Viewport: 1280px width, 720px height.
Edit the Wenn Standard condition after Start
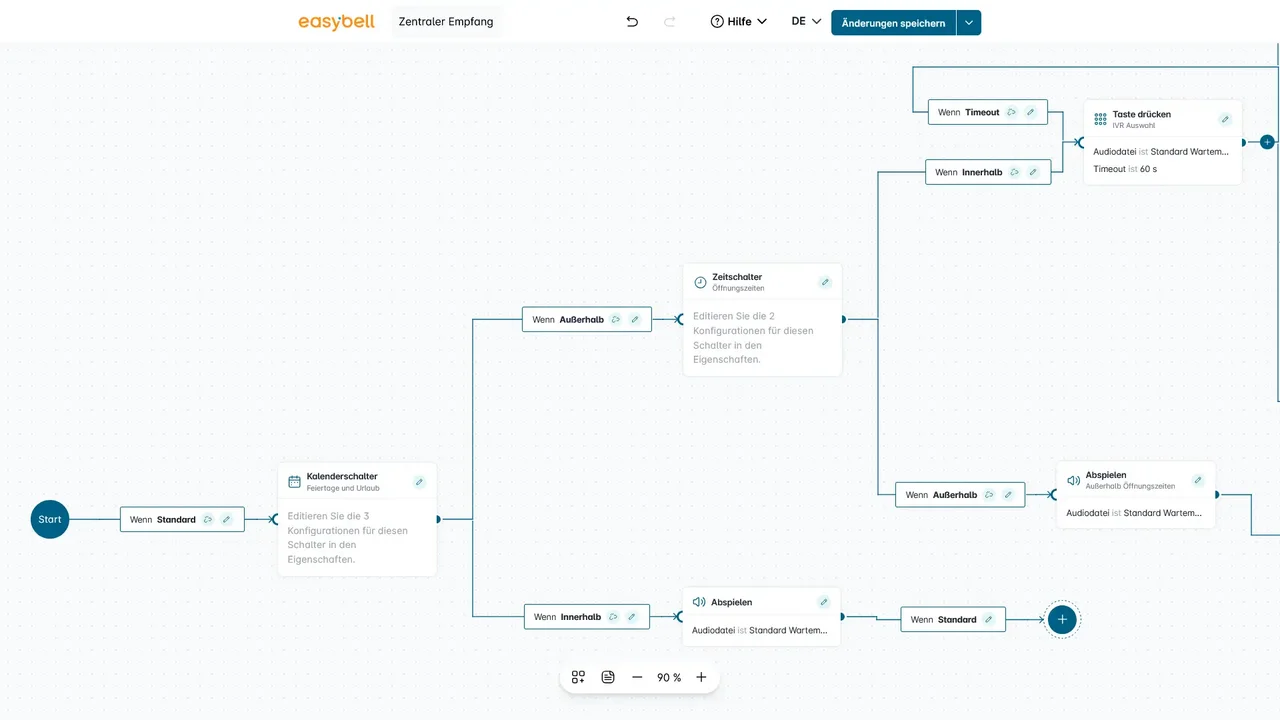pyautogui.click(x=226, y=520)
